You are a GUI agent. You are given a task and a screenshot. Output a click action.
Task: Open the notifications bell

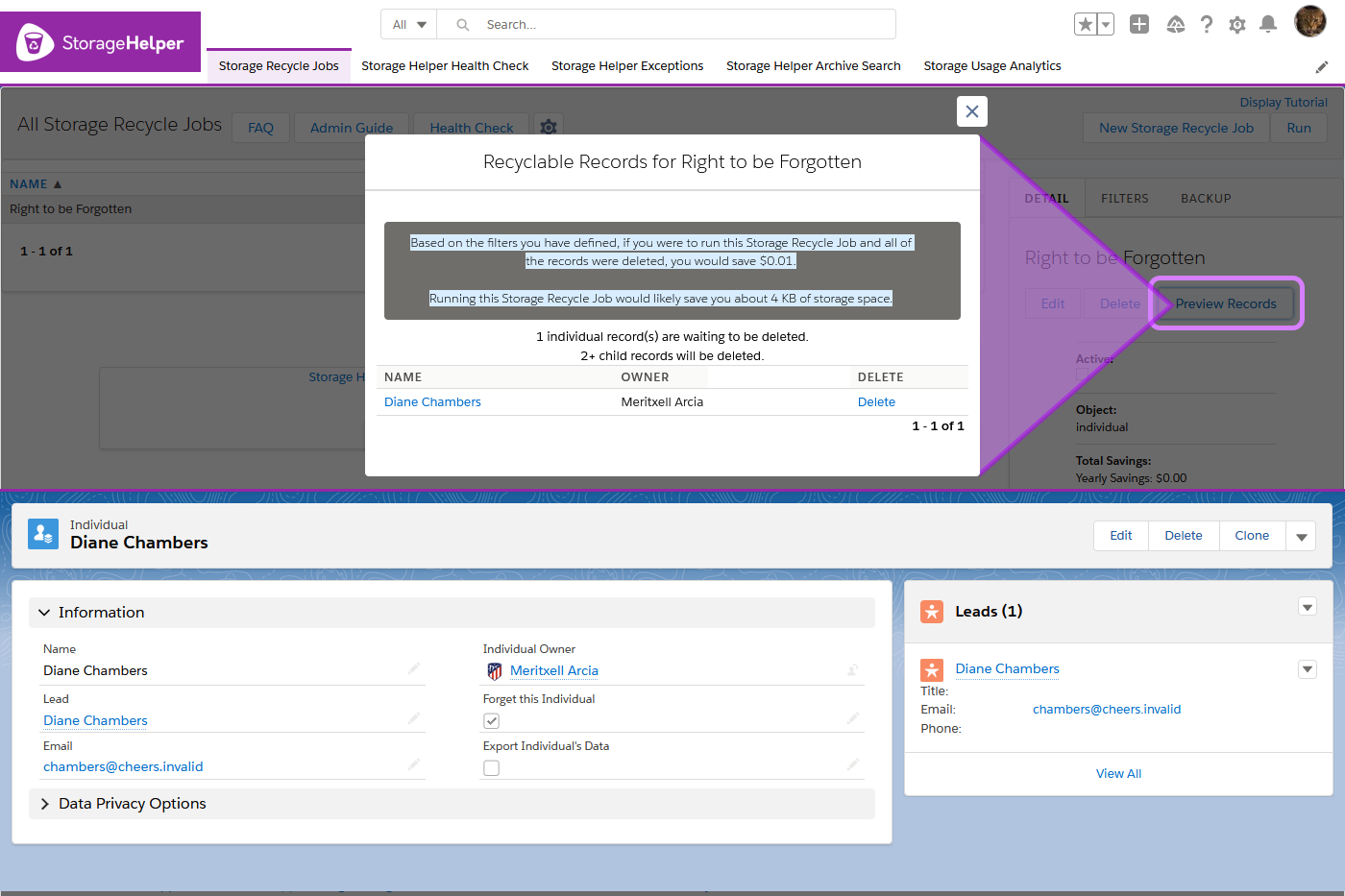click(1268, 25)
